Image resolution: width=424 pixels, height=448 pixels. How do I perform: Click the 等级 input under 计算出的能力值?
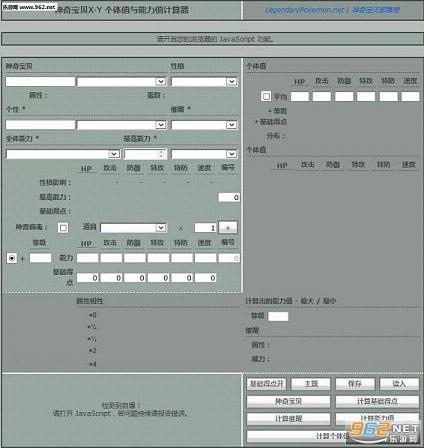click(278, 316)
